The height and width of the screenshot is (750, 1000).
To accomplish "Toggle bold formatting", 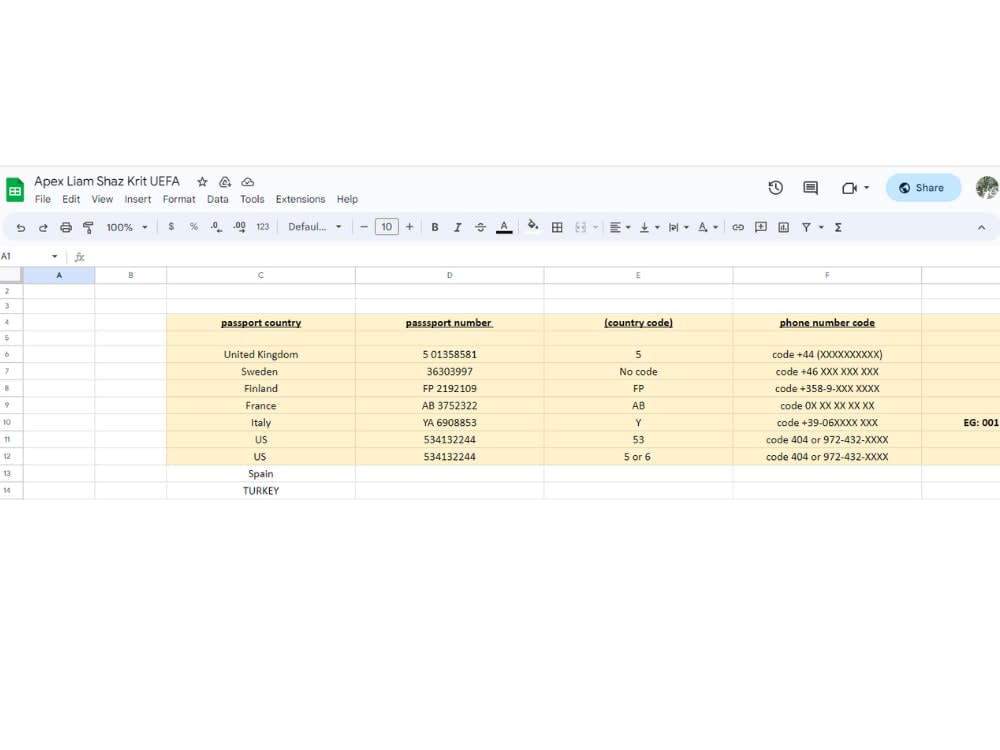I will 434,227.
